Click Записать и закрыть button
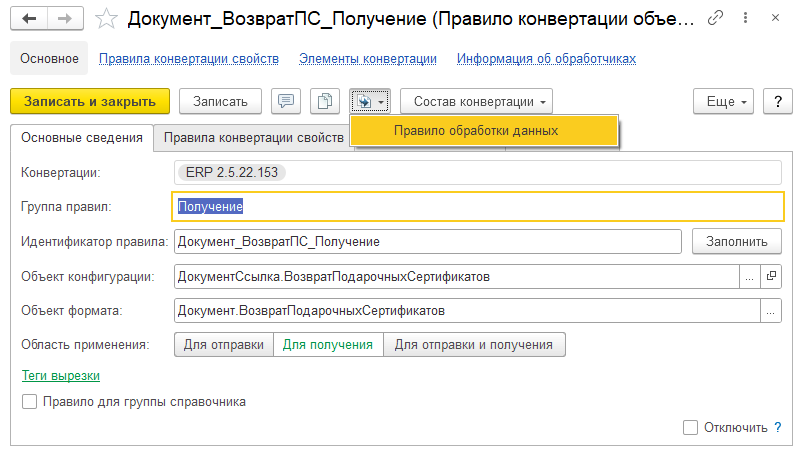 [90, 101]
